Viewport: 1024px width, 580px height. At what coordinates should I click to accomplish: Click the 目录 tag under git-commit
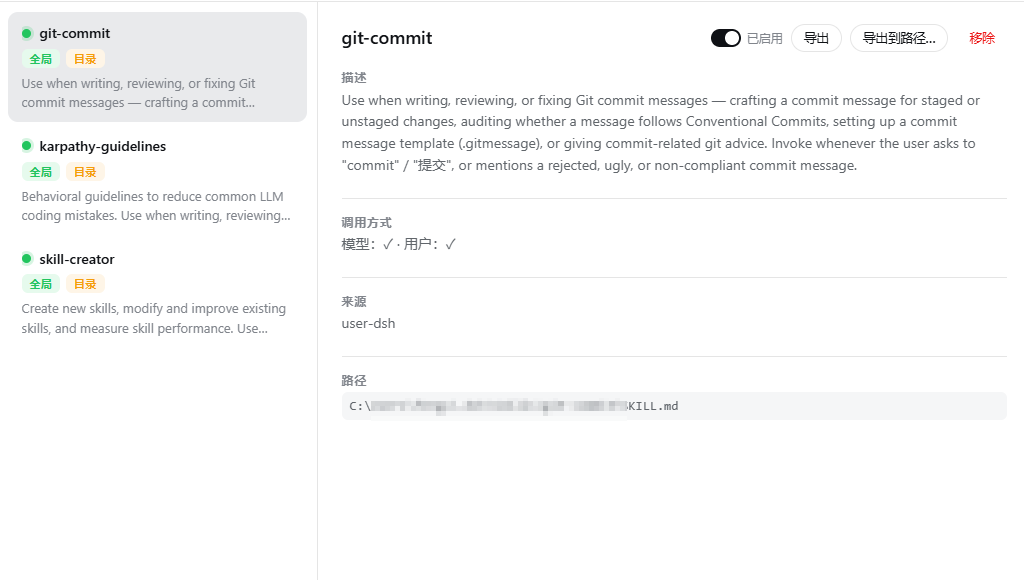tap(85, 59)
